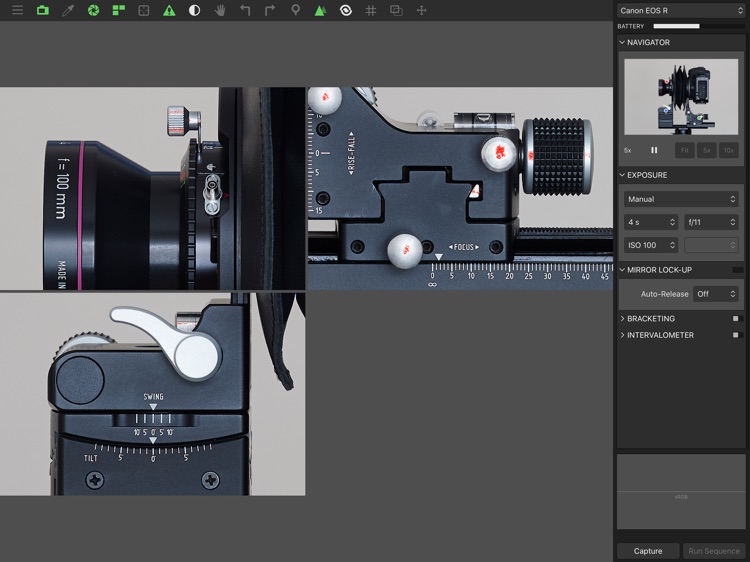The height and width of the screenshot is (562, 750).
Task: Open the hamburger menu
Action: [17, 10]
